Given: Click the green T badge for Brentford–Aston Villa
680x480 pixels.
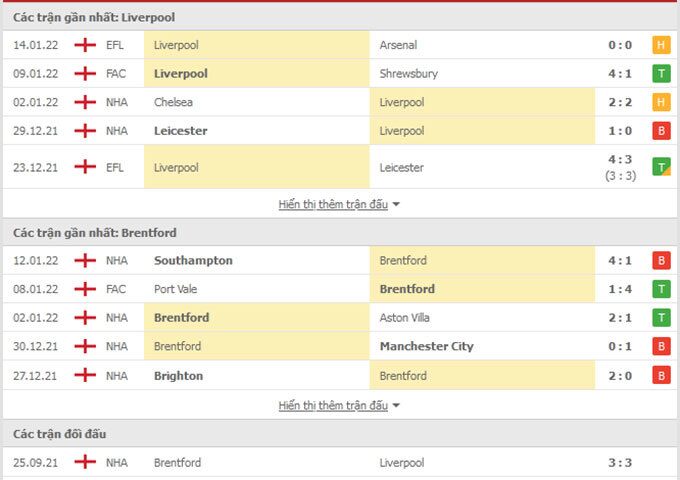Looking at the screenshot, I should (x=660, y=318).
